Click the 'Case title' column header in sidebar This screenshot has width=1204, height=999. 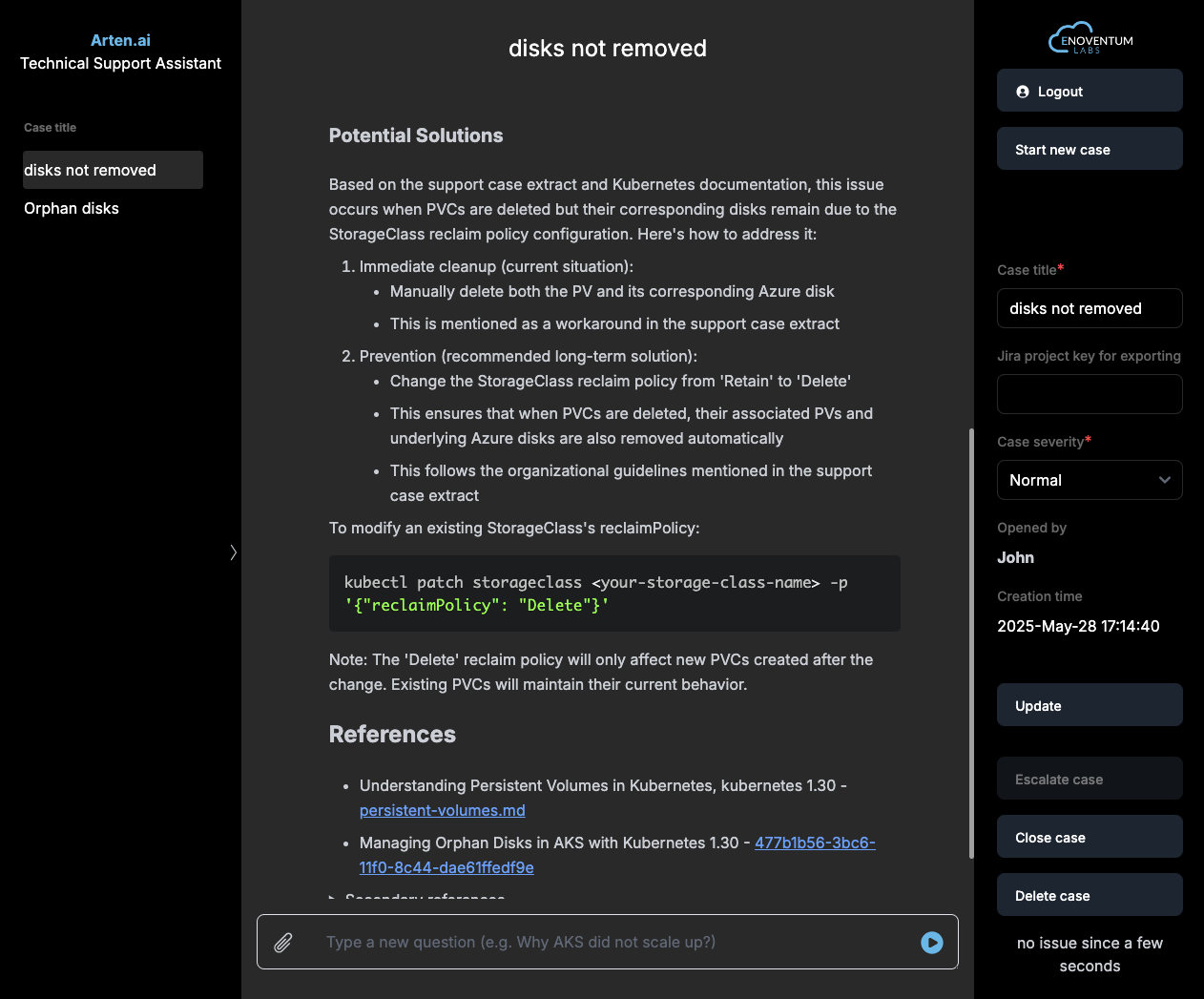[x=50, y=128]
